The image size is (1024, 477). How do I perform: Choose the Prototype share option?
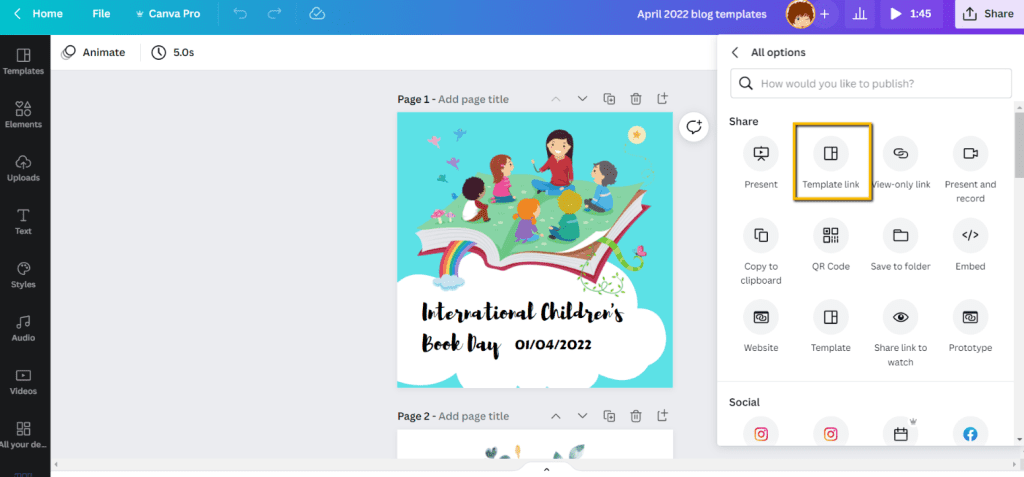[x=970, y=327]
